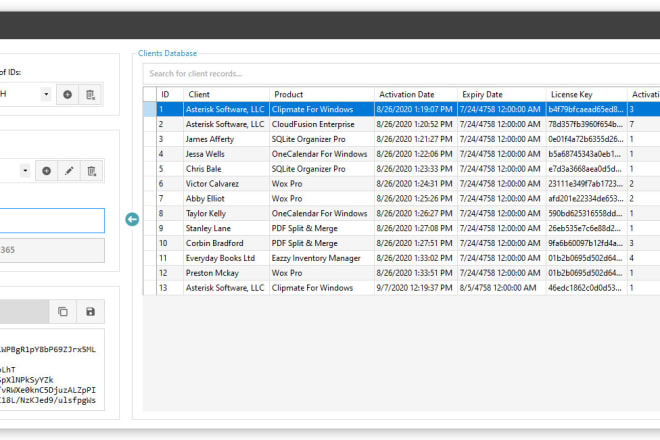Sort by the Product column header
Viewport: 660px width, 440px height.
click(322, 94)
